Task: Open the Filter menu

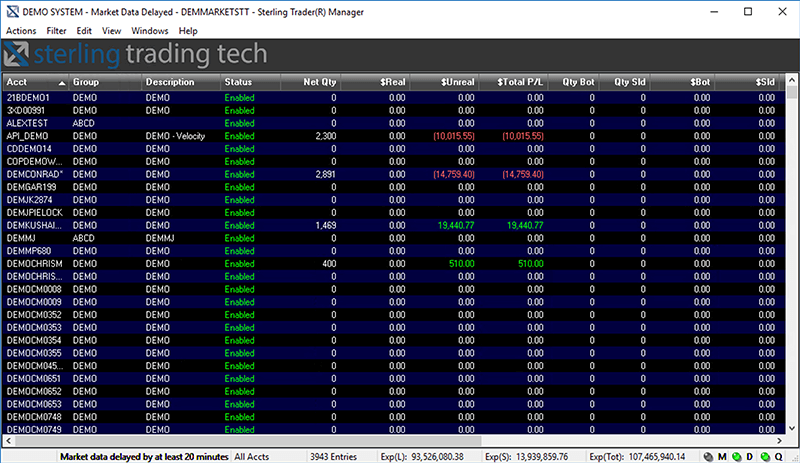Action: 56,31
